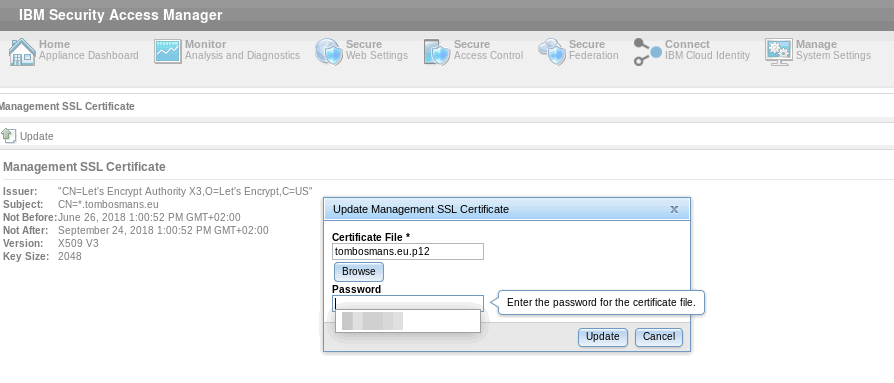
Task: Click the Issuer value Let's Encrypt Authority
Action: pos(185,192)
